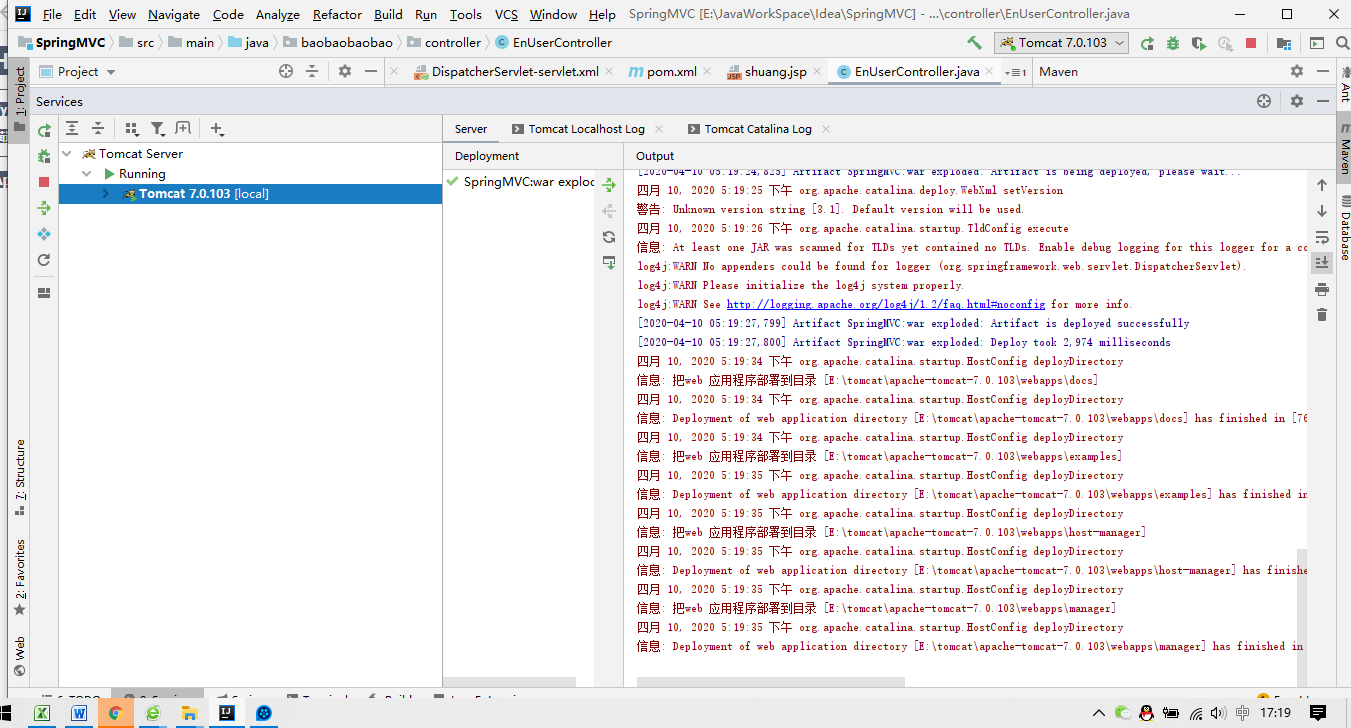Close the EnUserController.java tab
Viewport: 1351px width, 728px height.
[x=990, y=72]
